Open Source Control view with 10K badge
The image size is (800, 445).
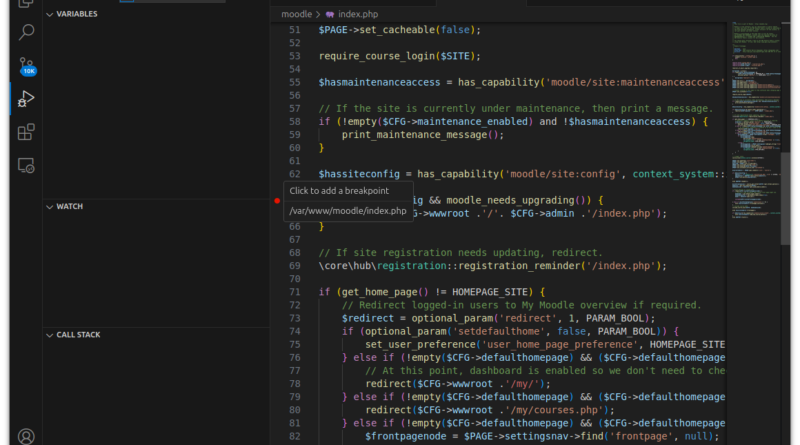click(26, 66)
